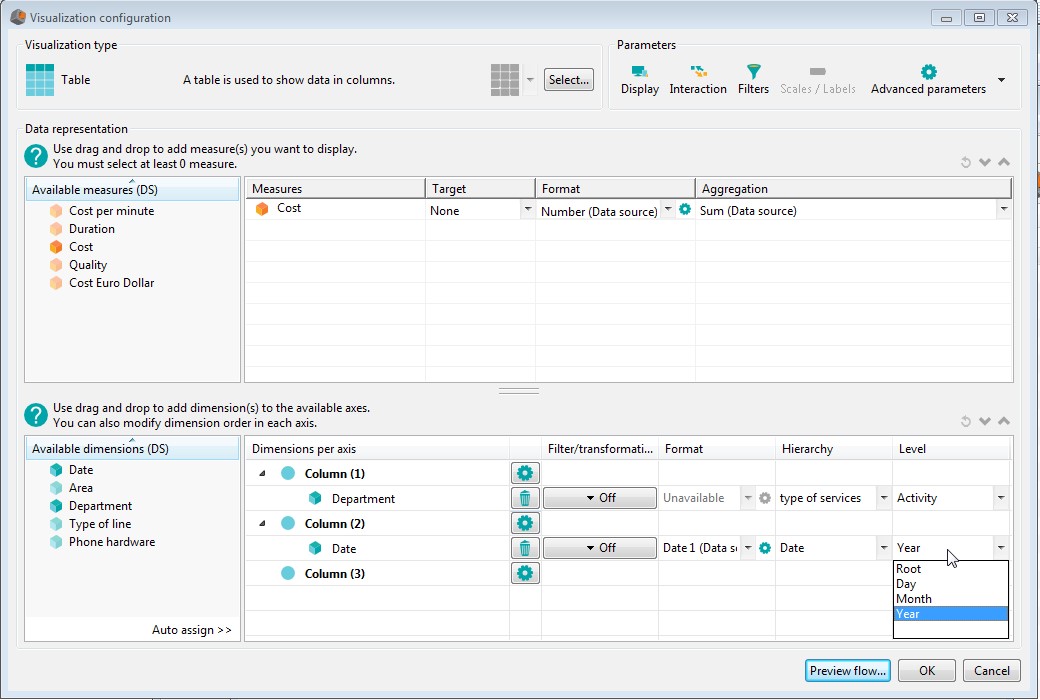This screenshot has width=1040, height=700.
Task: Click Auto assign >> link
Action: [192, 630]
